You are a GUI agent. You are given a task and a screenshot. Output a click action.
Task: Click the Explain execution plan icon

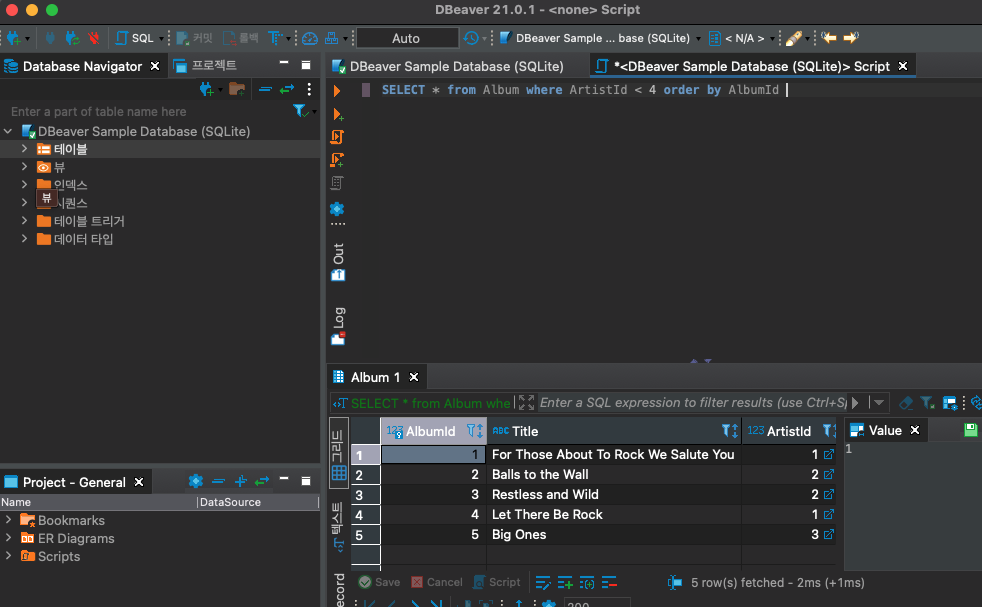tap(337, 183)
